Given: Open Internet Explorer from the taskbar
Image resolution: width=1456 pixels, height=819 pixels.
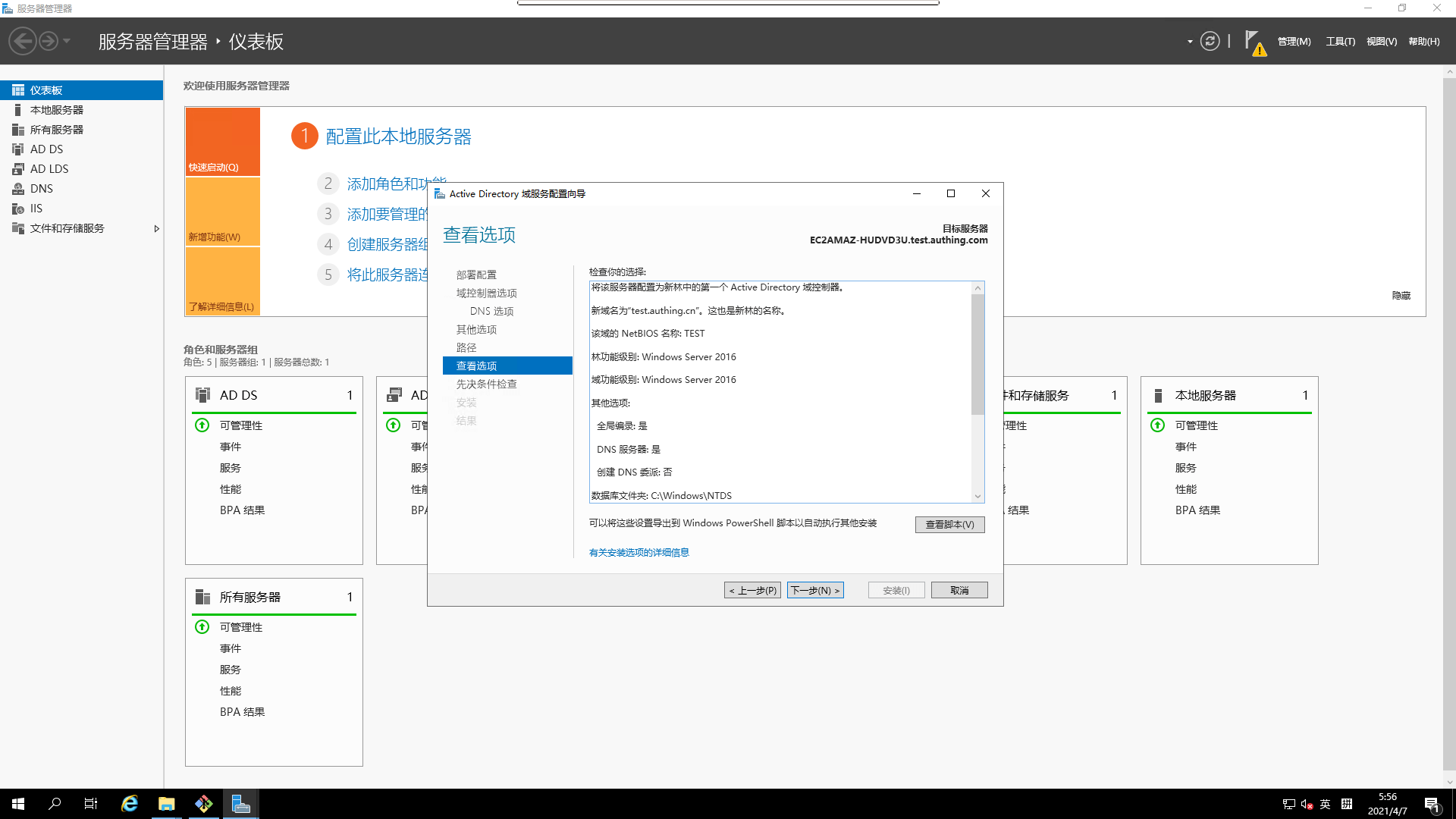Looking at the screenshot, I should click(130, 804).
